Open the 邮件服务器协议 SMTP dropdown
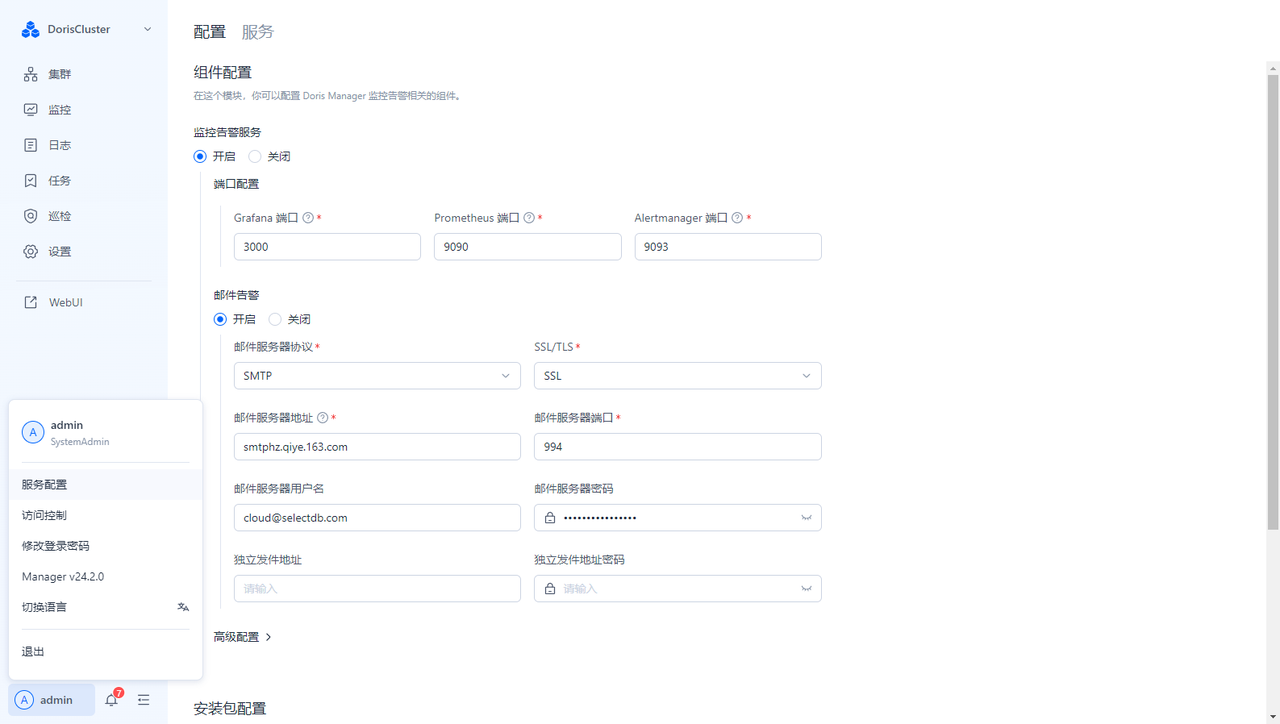Image resolution: width=1280 pixels, height=724 pixels. 377,376
